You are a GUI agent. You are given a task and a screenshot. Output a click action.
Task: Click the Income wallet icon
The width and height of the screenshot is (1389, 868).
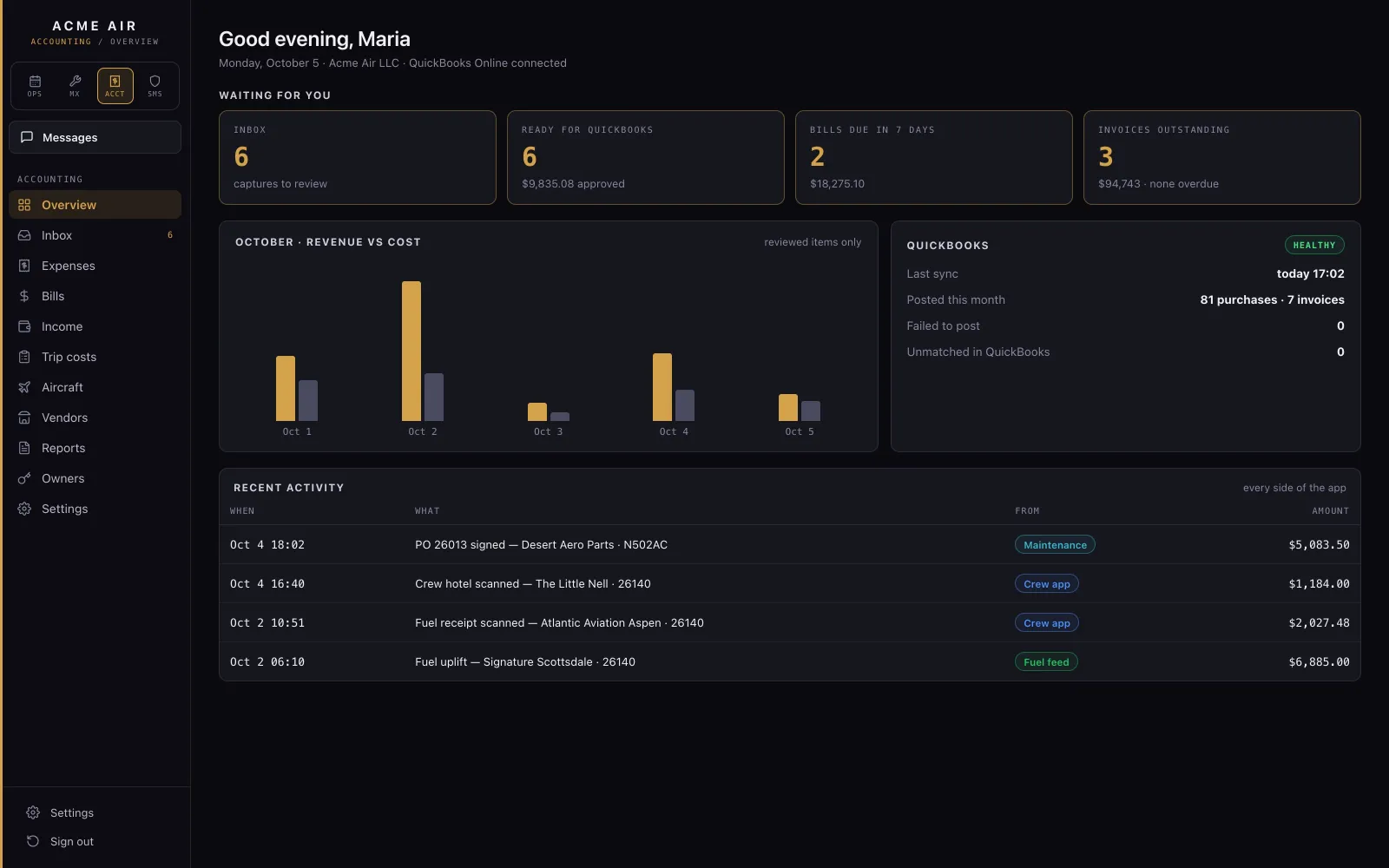pos(24,326)
